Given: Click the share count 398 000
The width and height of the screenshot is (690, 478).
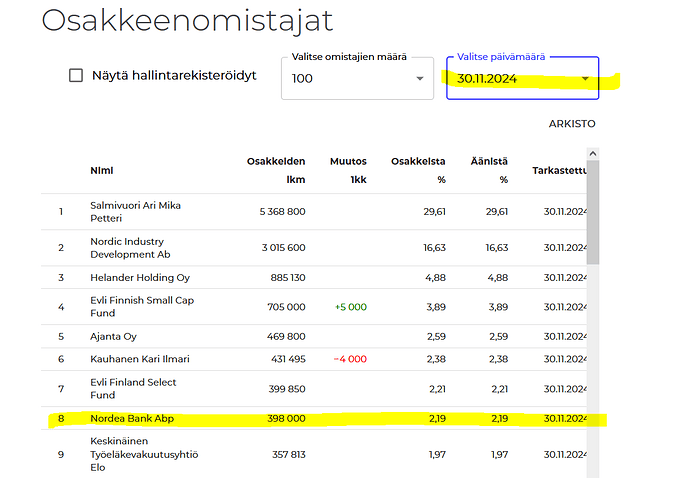Looking at the screenshot, I should click(286, 419).
